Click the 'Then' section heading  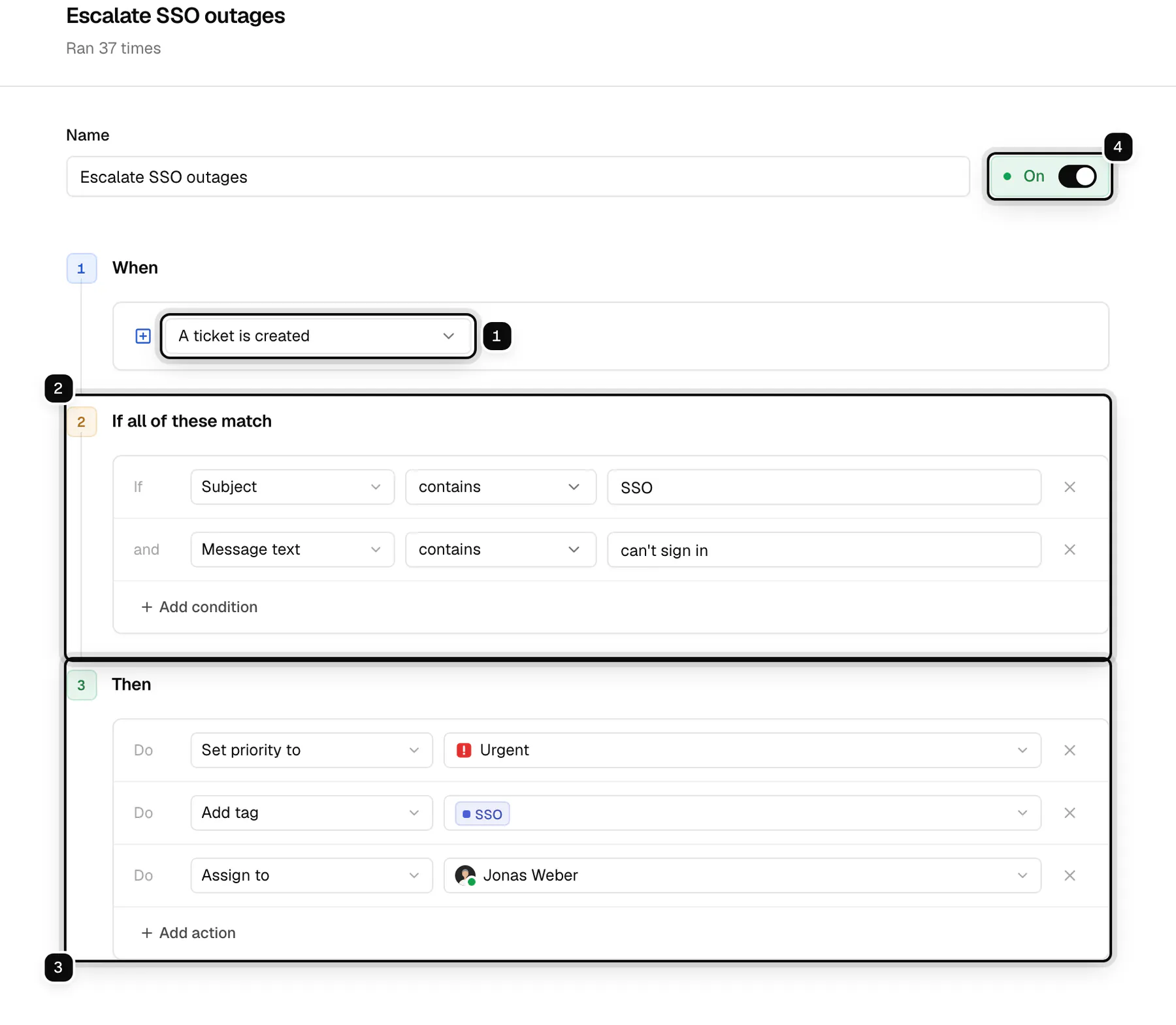pyautogui.click(x=131, y=685)
